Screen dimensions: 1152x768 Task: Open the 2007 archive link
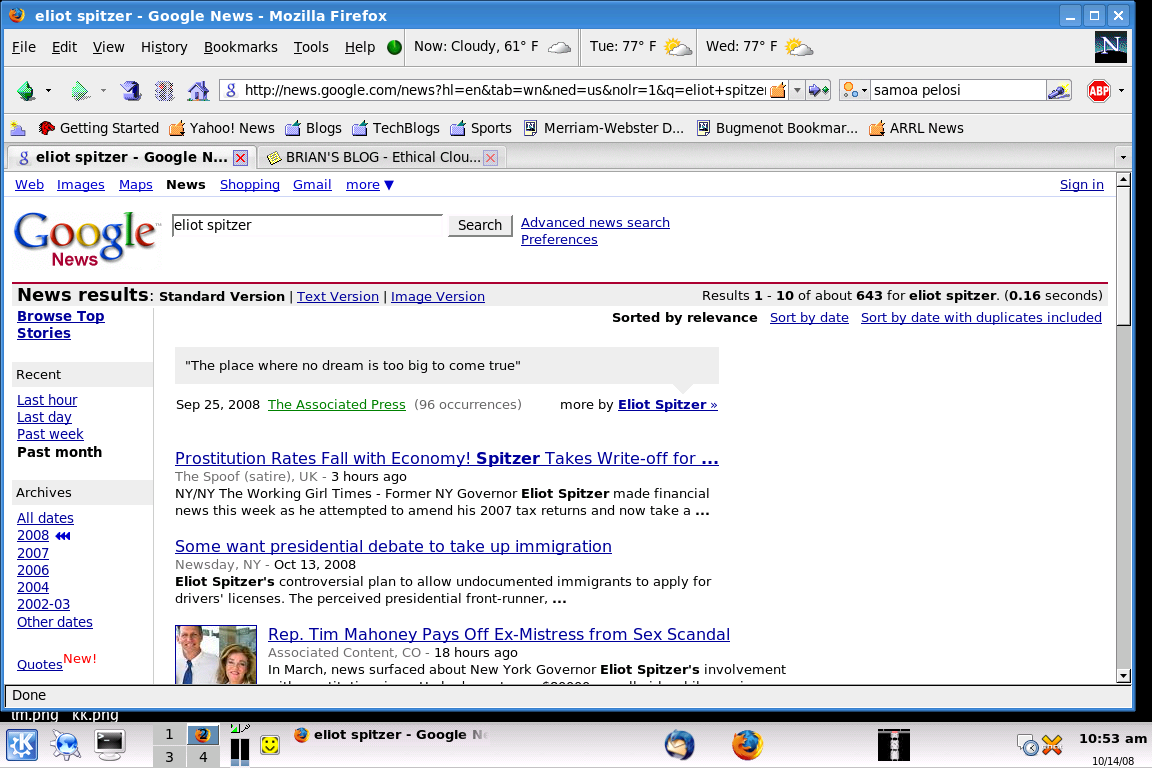(x=33, y=553)
